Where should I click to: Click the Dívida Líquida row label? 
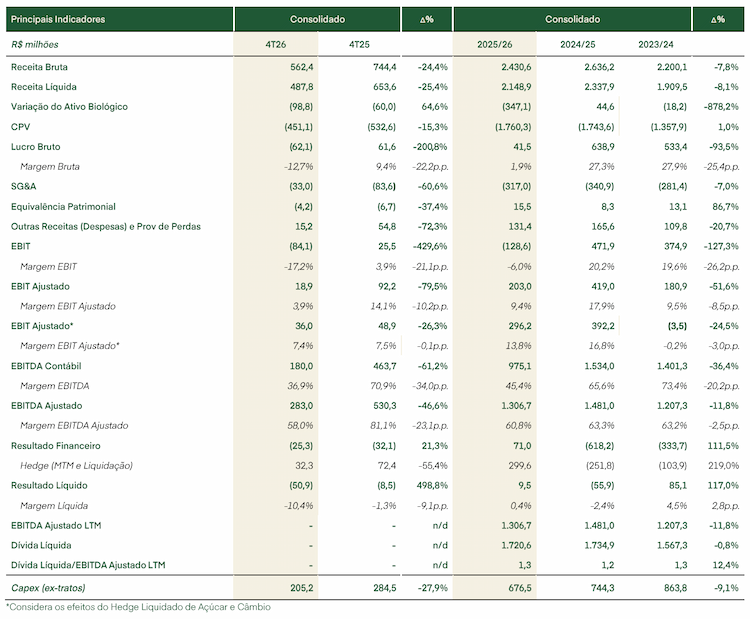[x=41, y=545]
